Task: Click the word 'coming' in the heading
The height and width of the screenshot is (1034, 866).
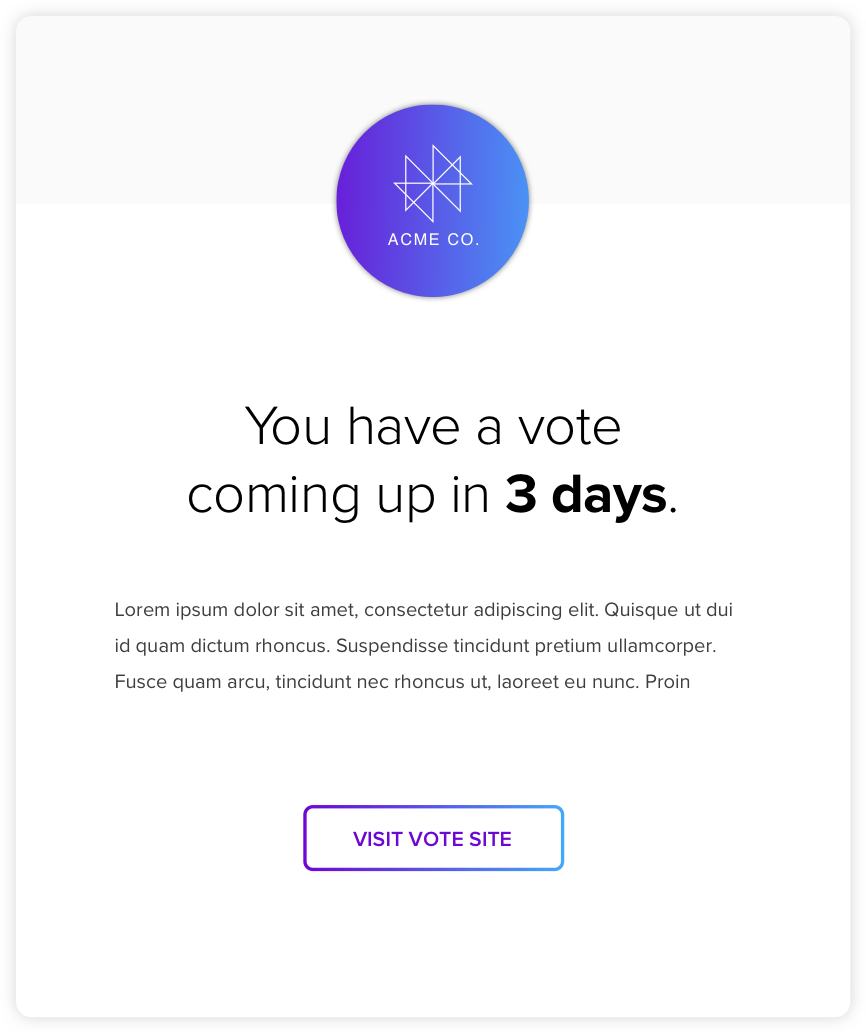Action: tap(273, 498)
